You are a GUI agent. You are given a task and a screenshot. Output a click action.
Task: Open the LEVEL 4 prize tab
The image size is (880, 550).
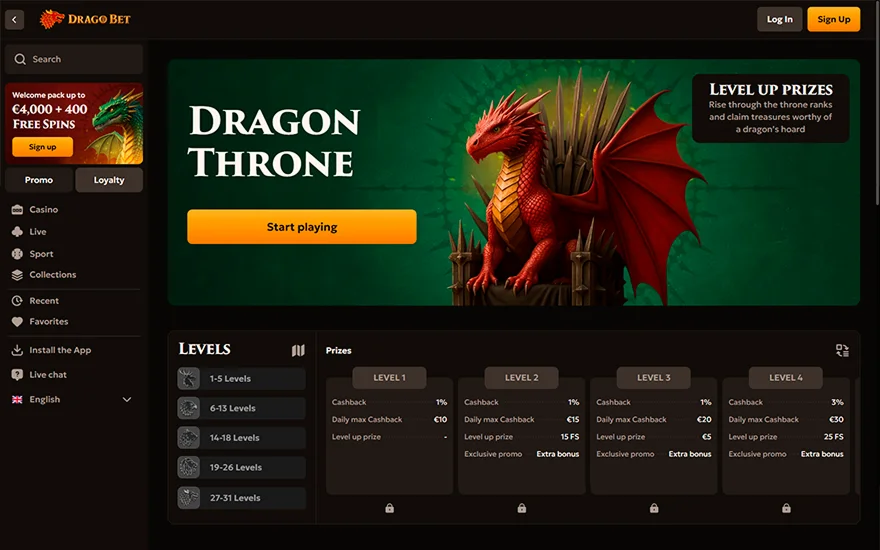pos(786,378)
